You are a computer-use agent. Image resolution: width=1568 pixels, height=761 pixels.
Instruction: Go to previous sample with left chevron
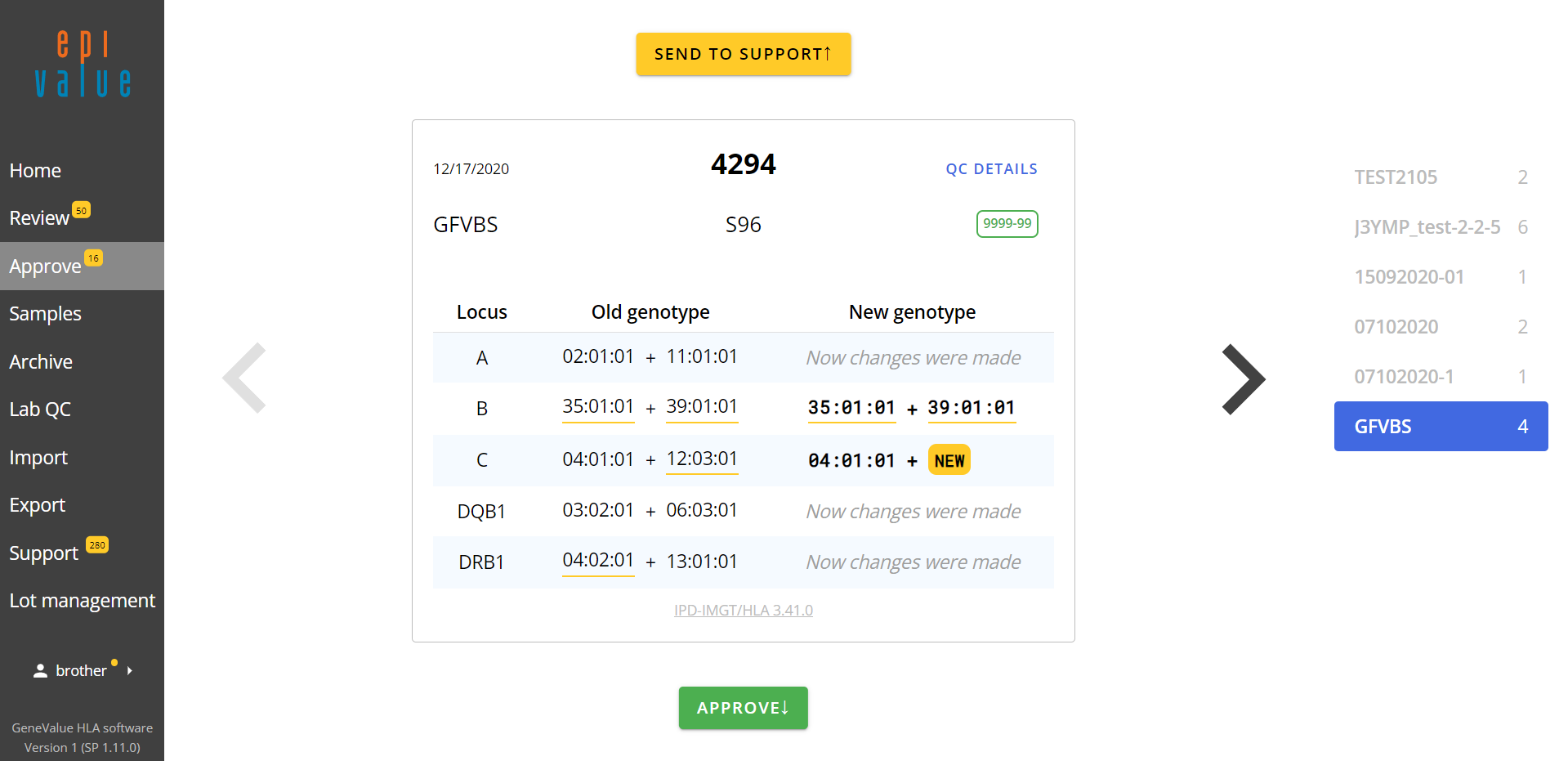coord(244,378)
